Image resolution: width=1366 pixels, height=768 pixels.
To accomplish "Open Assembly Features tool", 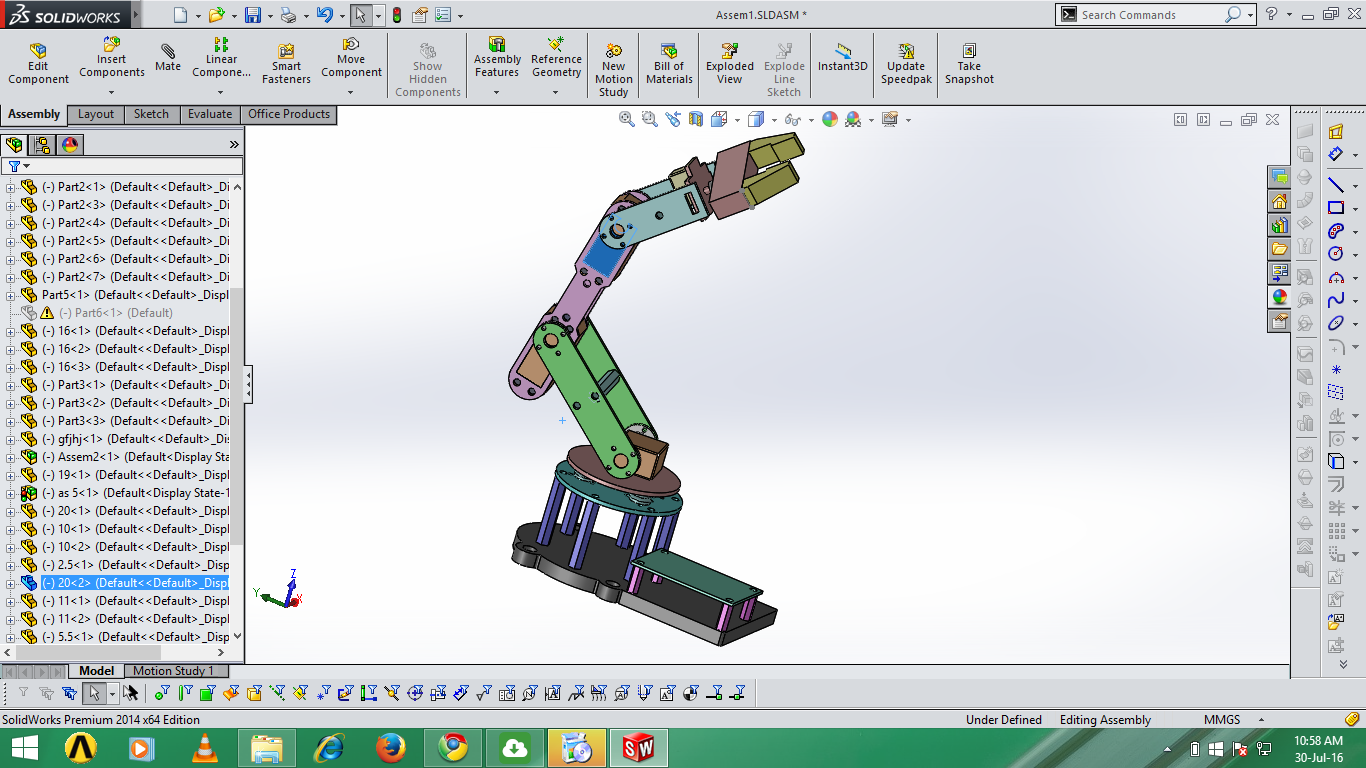I will pos(497,58).
